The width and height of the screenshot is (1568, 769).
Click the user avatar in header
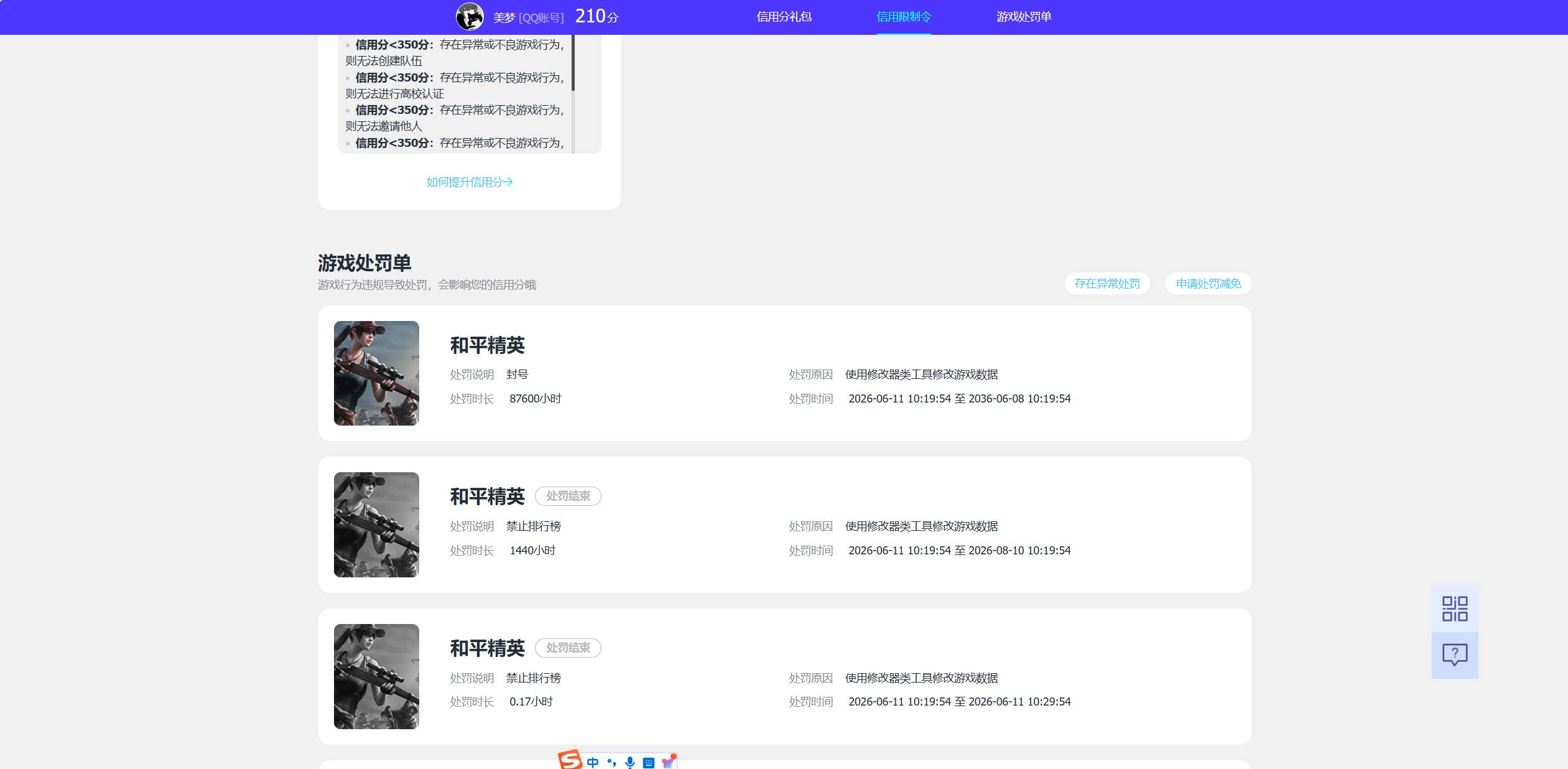[x=470, y=17]
